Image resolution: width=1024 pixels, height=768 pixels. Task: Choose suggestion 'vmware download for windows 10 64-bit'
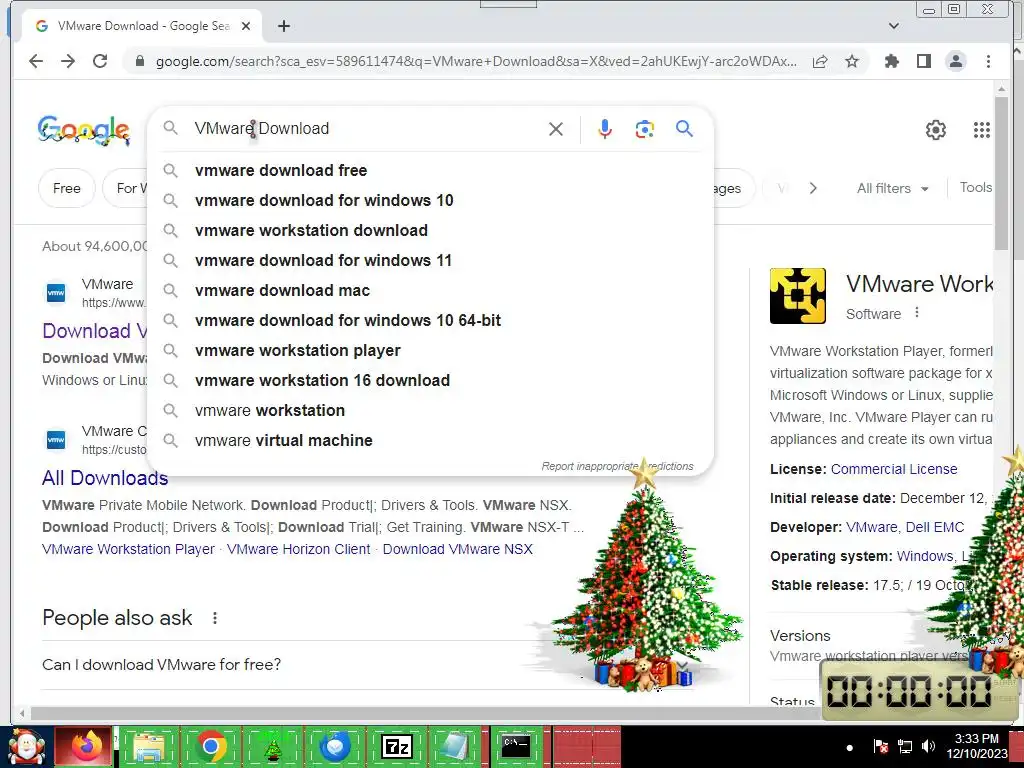[x=430, y=321]
